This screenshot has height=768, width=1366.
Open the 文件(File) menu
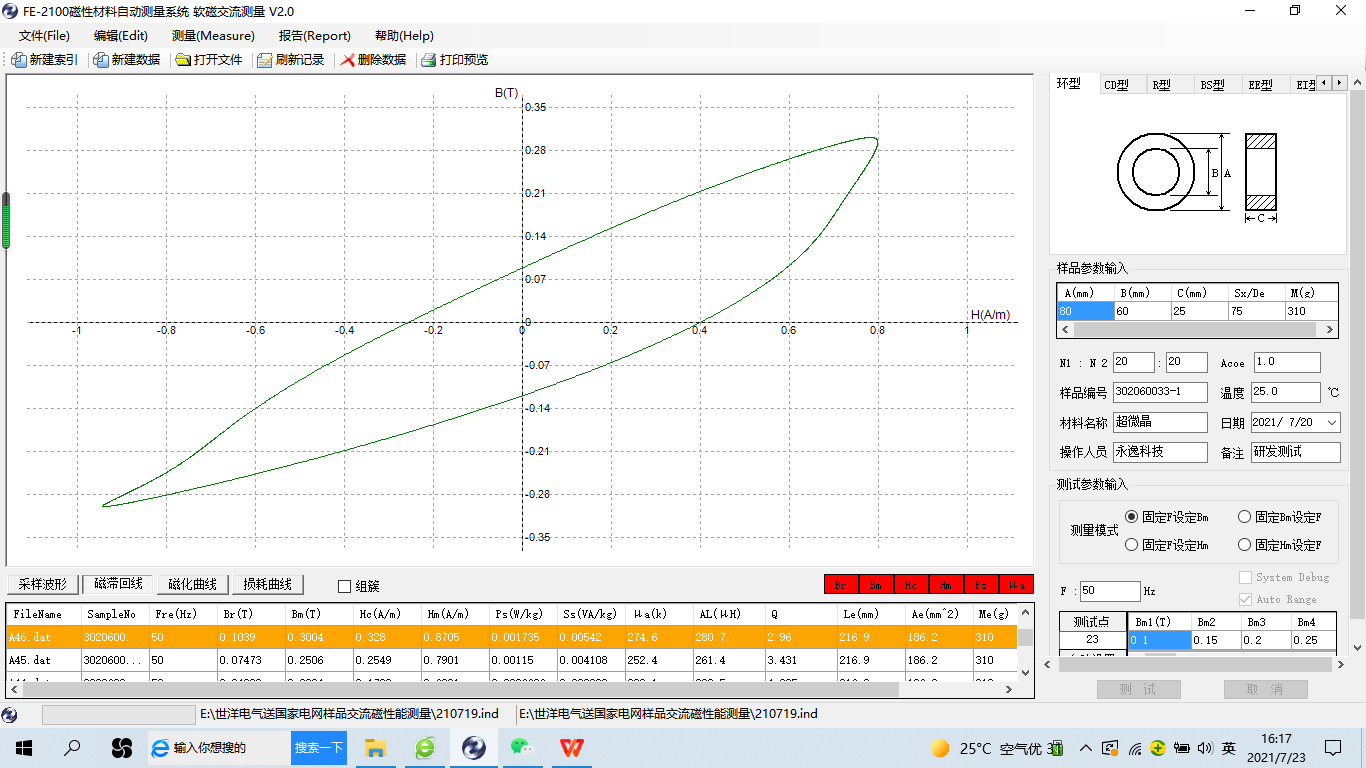point(44,36)
